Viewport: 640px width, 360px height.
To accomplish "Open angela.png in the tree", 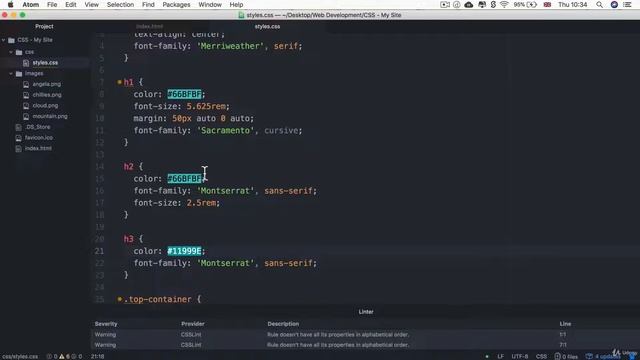I will (x=47, y=84).
